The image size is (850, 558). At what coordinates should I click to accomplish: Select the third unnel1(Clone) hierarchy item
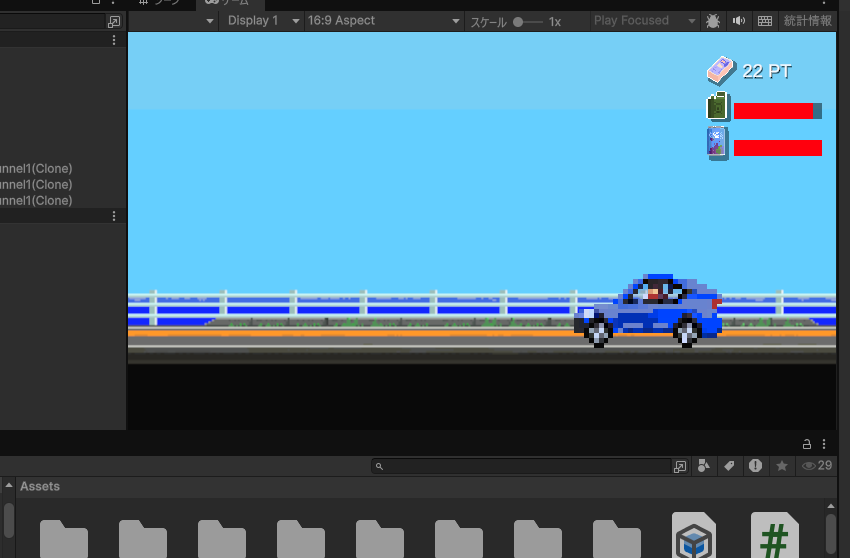pyautogui.click(x=36, y=201)
